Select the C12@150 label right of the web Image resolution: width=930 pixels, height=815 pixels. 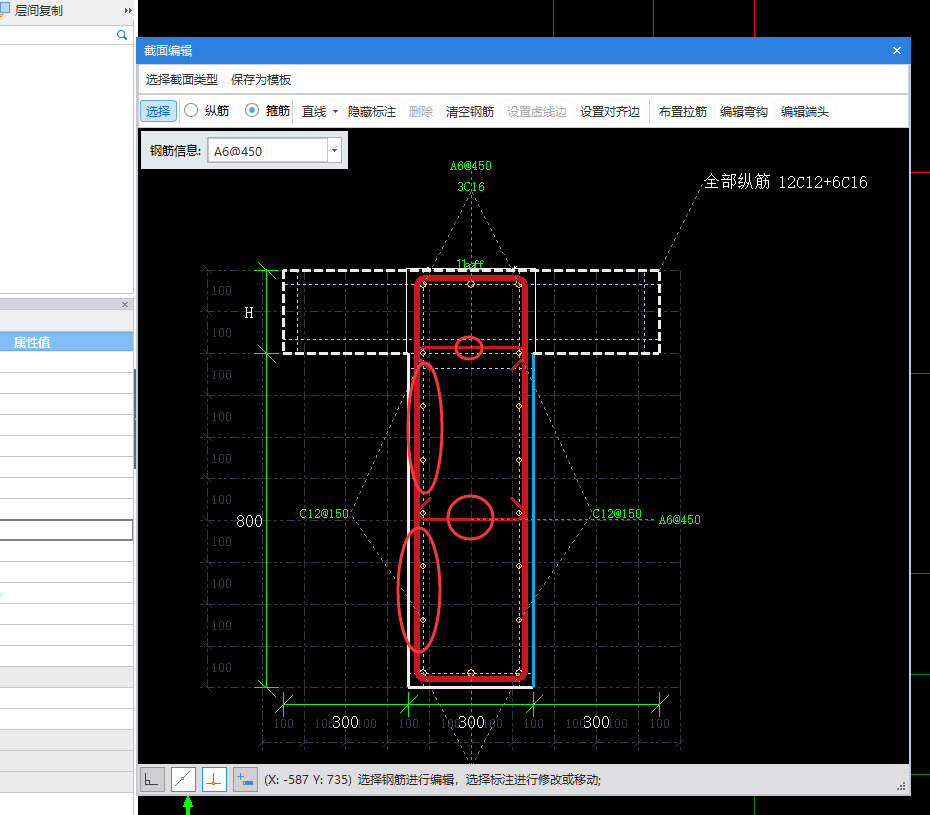(617, 514)
